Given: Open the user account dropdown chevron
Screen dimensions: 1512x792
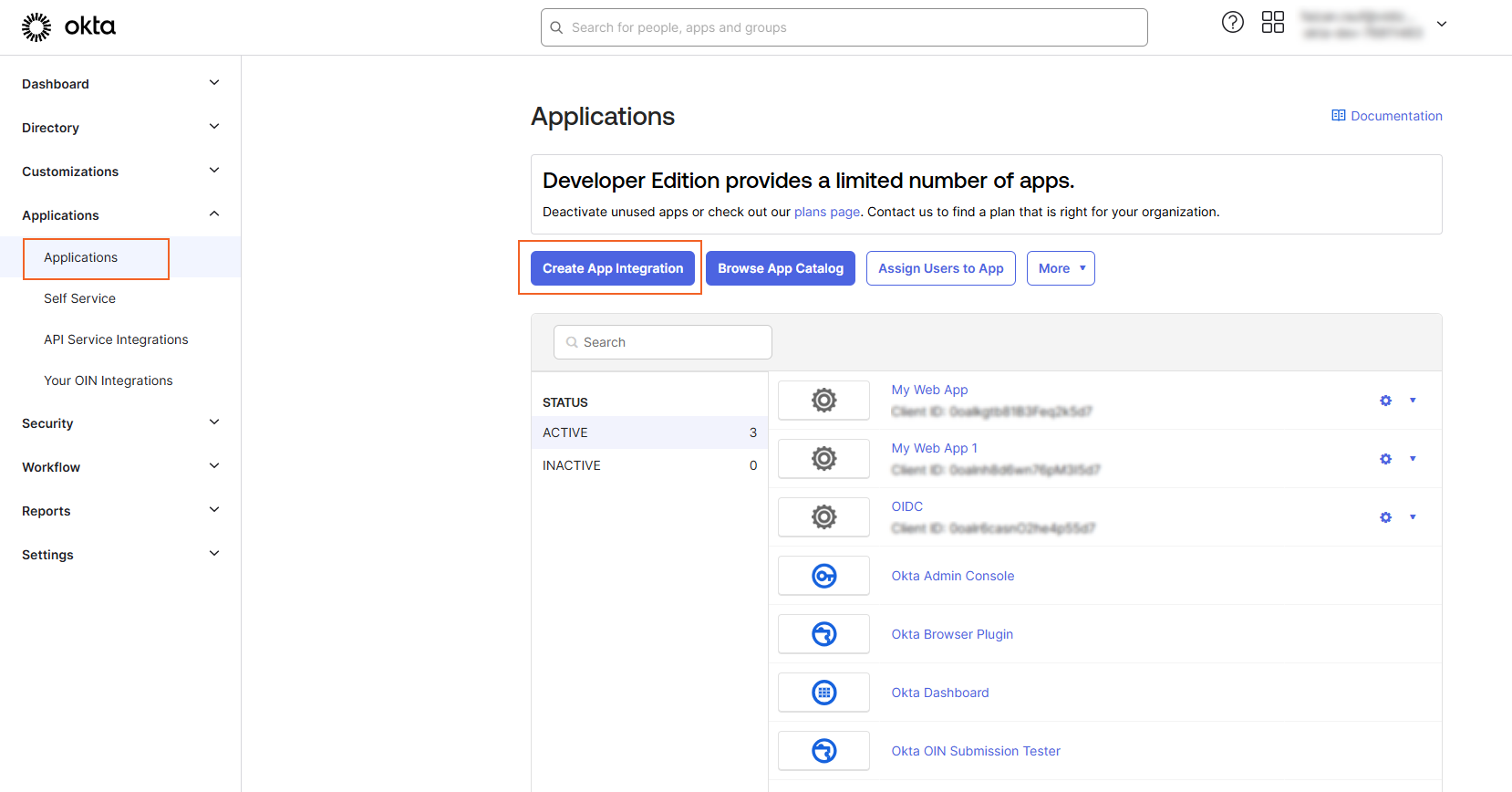Looking at the screenshot, I should tap(1442, 25).
